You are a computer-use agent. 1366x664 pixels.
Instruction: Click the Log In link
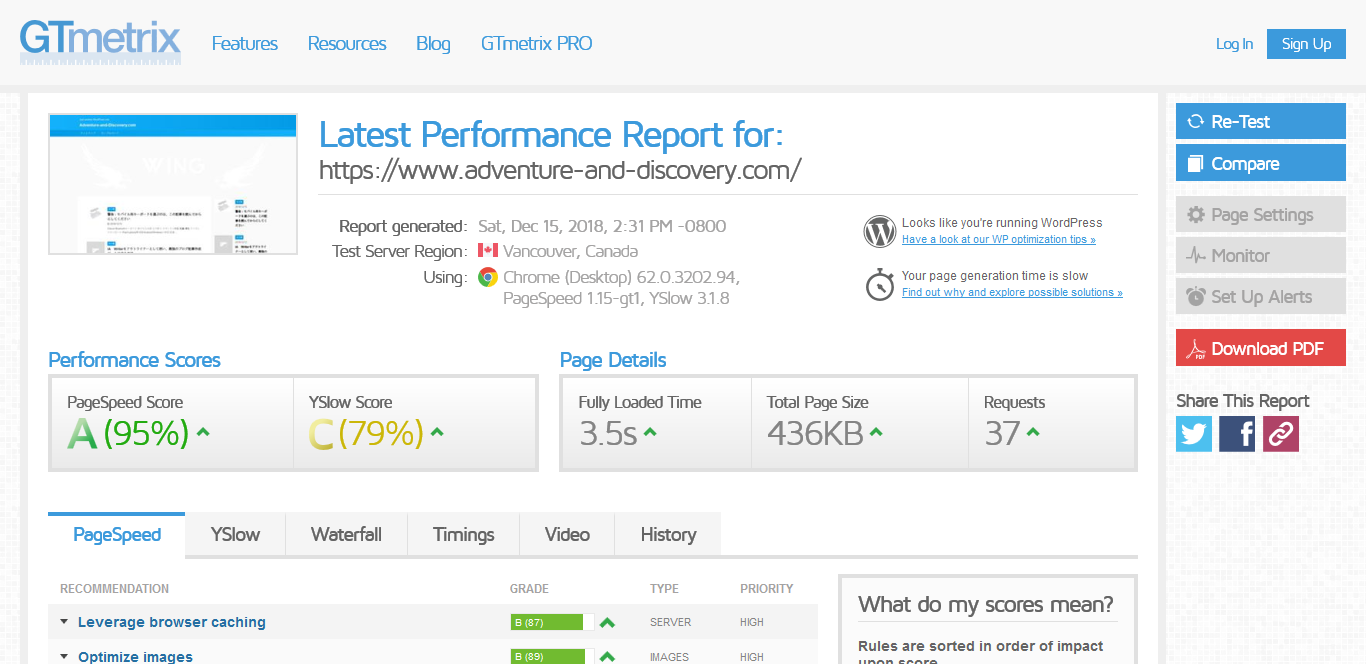tap(1234, 44)
